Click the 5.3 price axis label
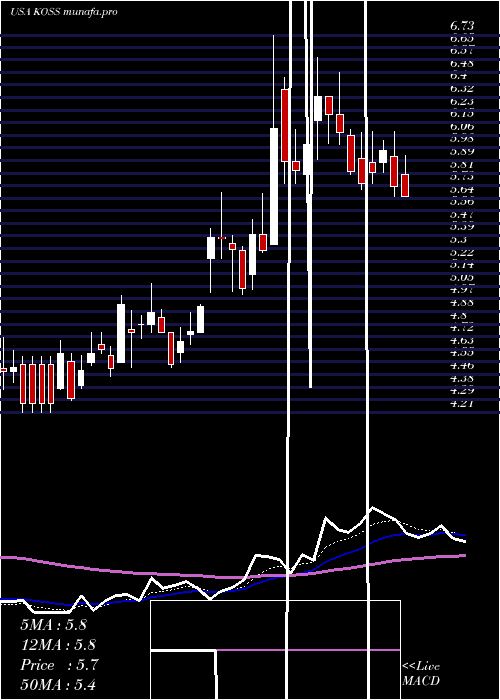The height and width of the screenshot is (700, 500). point(458,240)
